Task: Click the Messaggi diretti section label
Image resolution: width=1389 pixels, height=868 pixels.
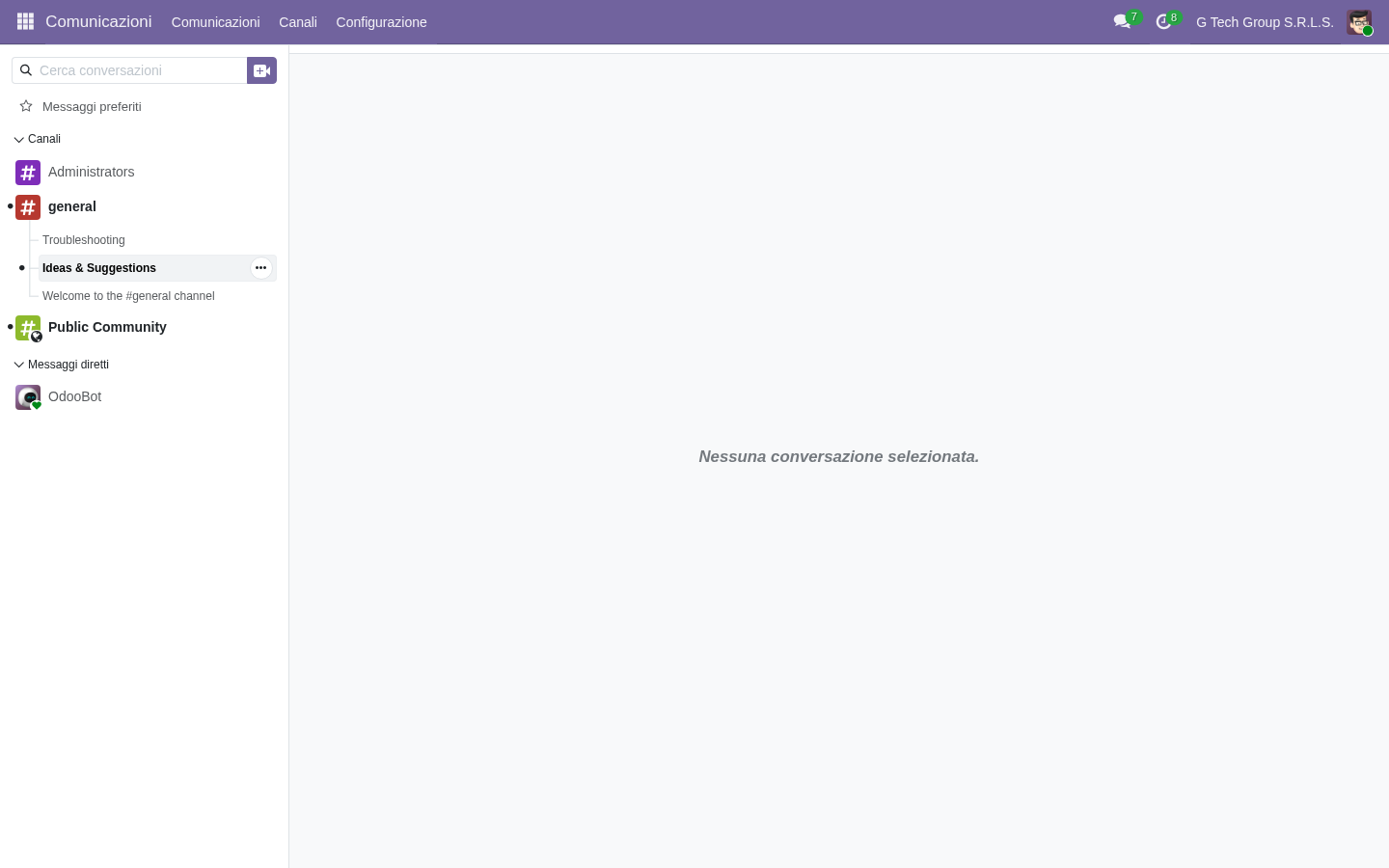Action: pyautogui.click(x=68, y=365)
